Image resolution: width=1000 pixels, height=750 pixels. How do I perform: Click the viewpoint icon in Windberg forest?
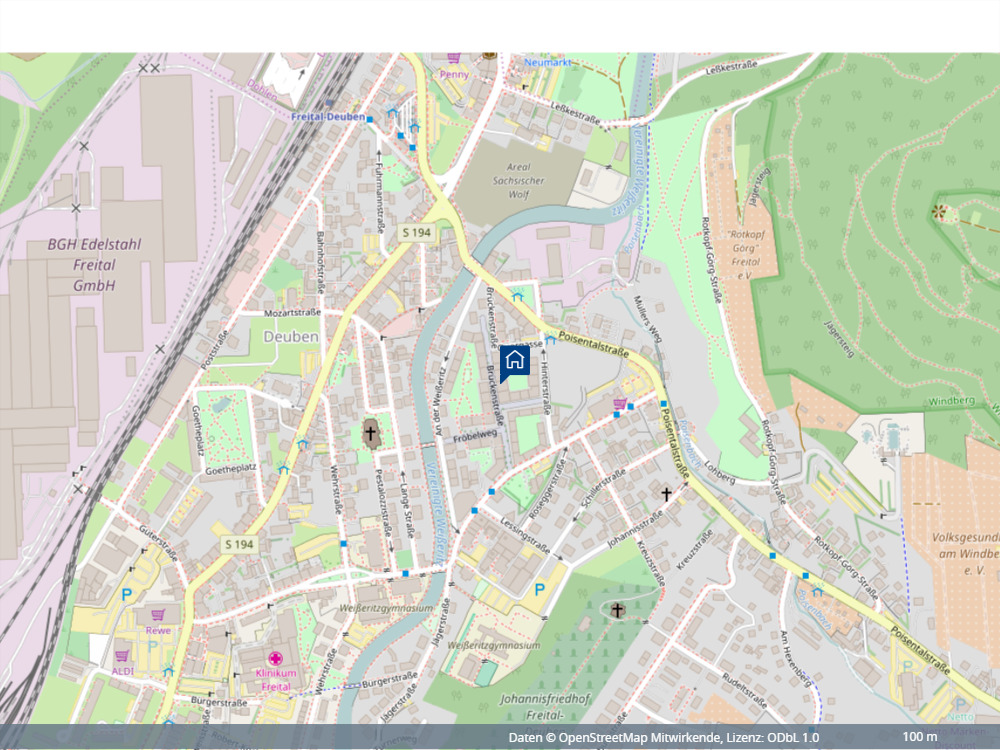939,212
